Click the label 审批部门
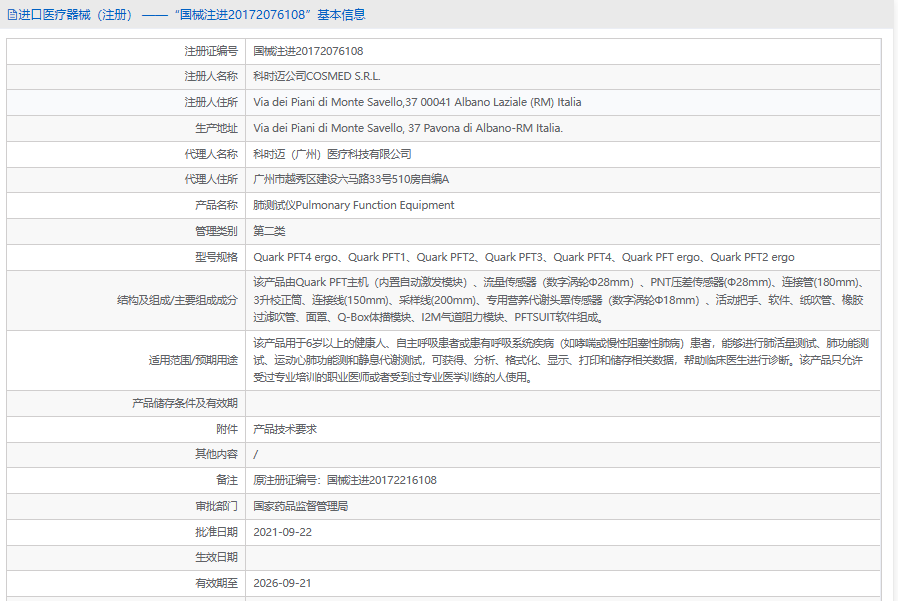The height and width of the screenshot is (601, 898). (x=216, y=506)
